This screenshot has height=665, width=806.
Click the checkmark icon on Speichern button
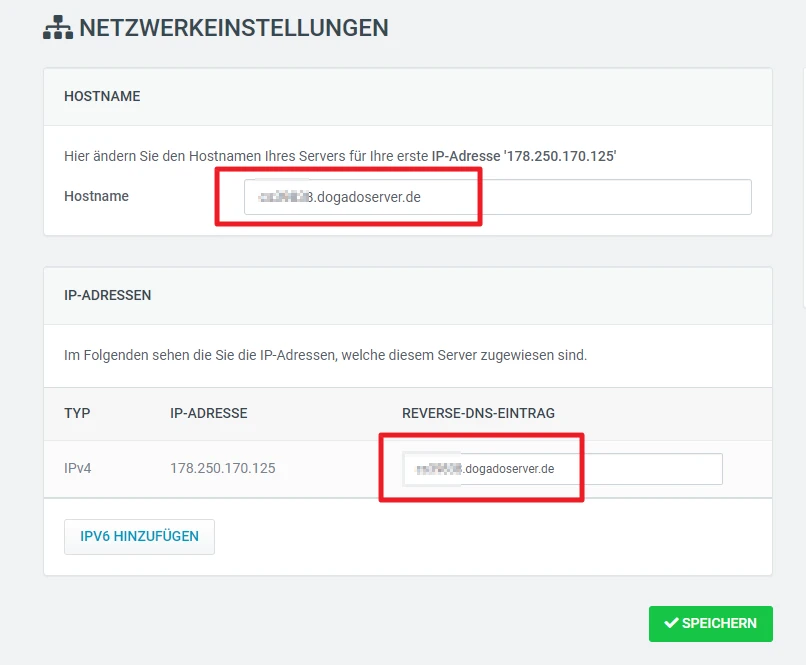(x=671, y=623)
